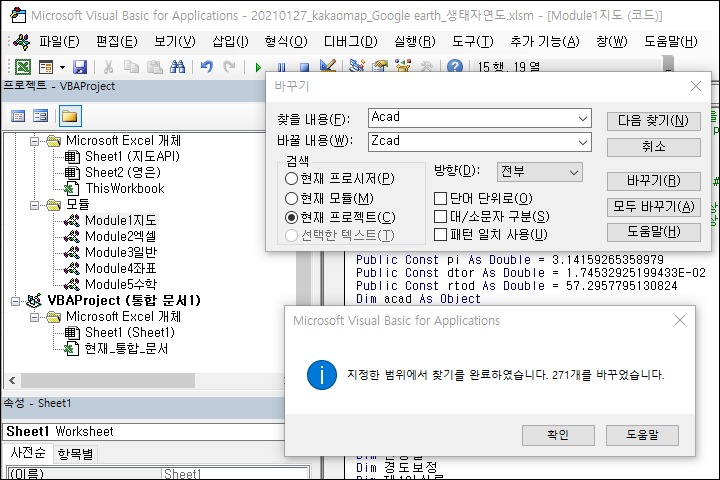720x480 pixels.
Task: Click the project tree horizontal scrollbar thumb
Action: (108, 380)
